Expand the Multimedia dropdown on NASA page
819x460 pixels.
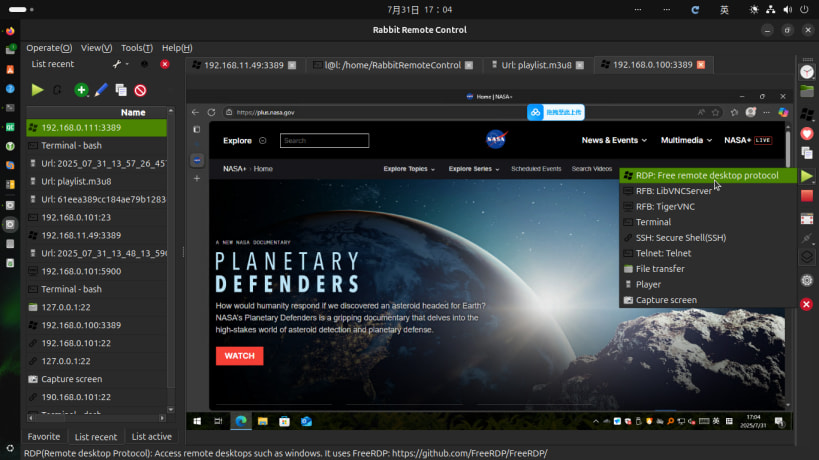click(x=686, y=140)
